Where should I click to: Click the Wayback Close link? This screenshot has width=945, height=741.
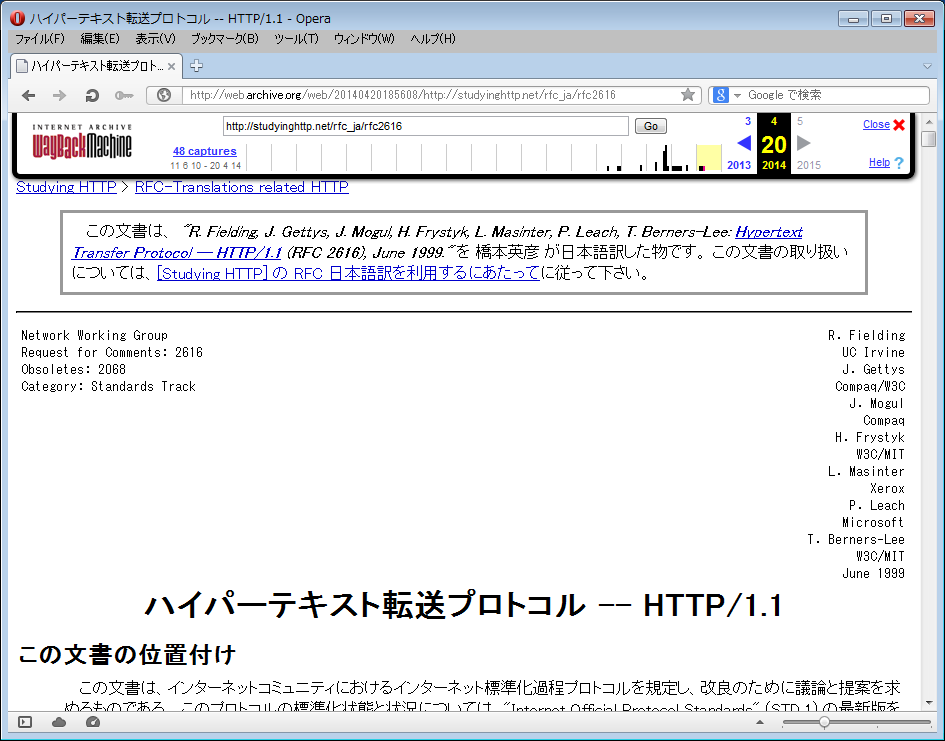pos(876,124)
